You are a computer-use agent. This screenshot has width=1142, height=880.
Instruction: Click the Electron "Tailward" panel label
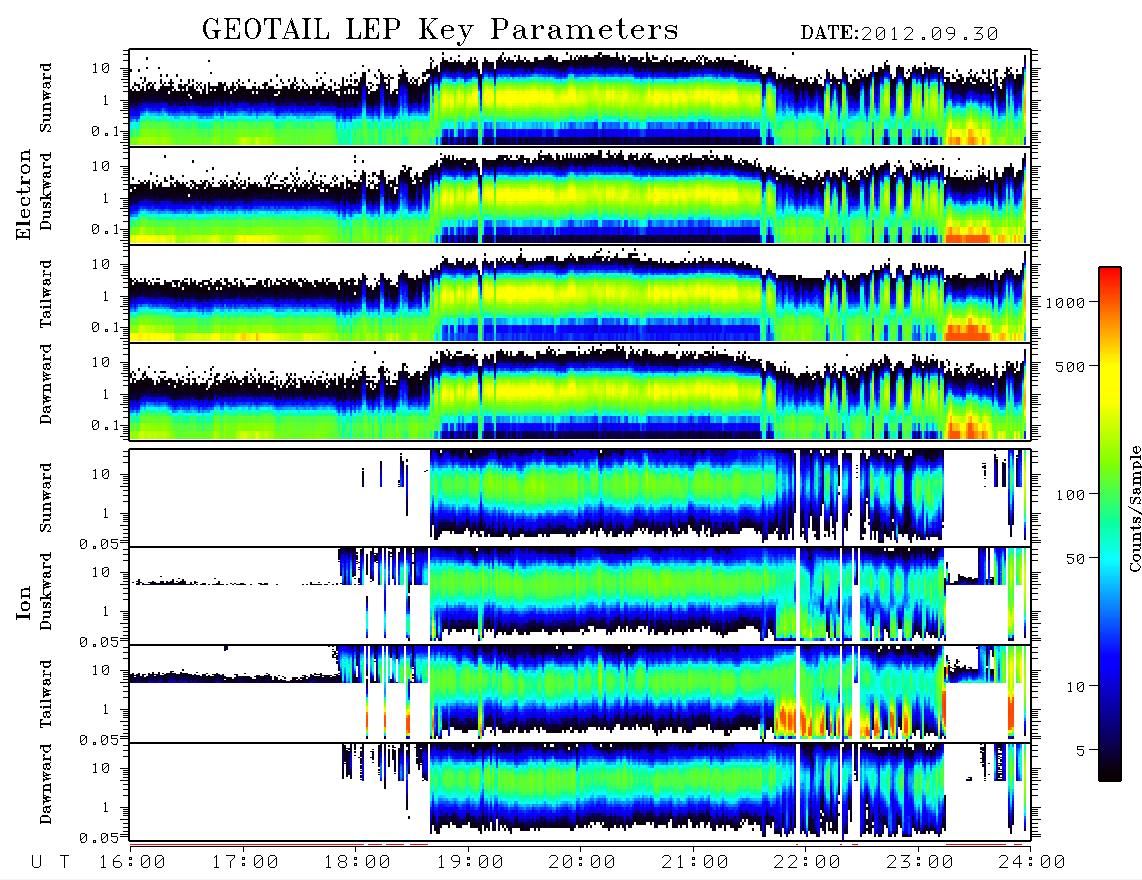[46, 294]
